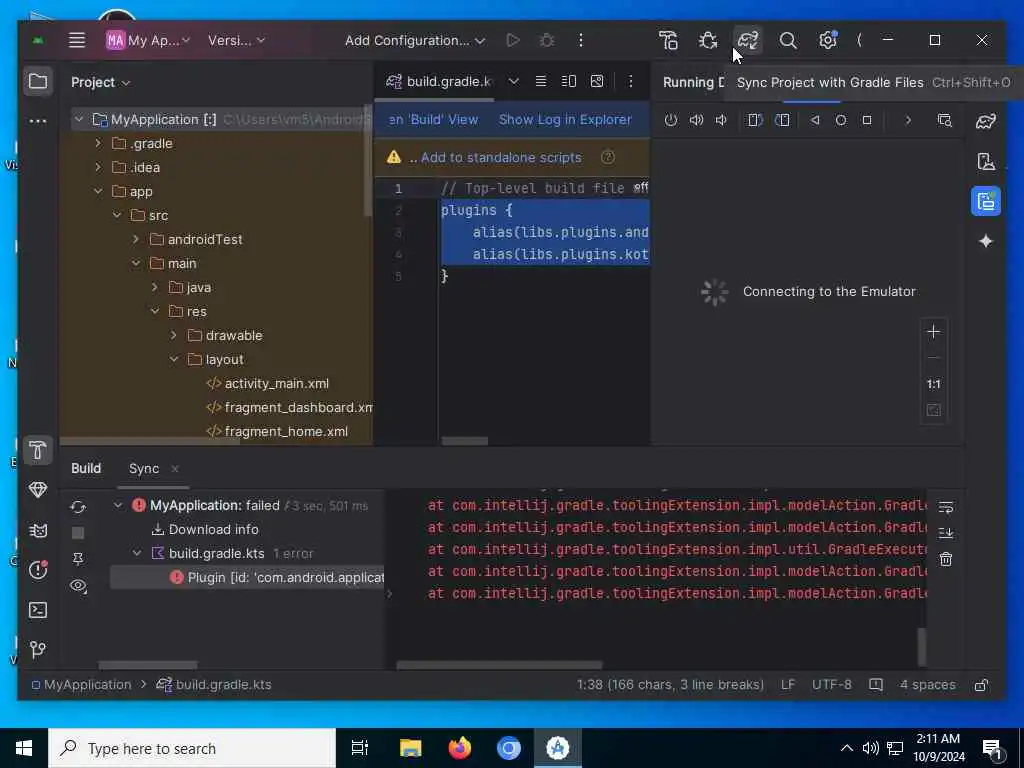Click the Device Manager toolbar icon
Viewport: 1024px width, 768px height.
(x=668, y=40)
